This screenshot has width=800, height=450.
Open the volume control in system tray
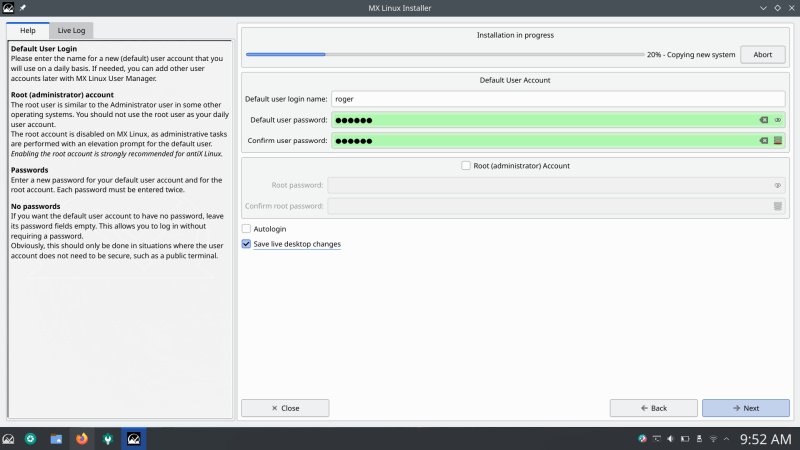pyautogui.click(x=671, y=439)
